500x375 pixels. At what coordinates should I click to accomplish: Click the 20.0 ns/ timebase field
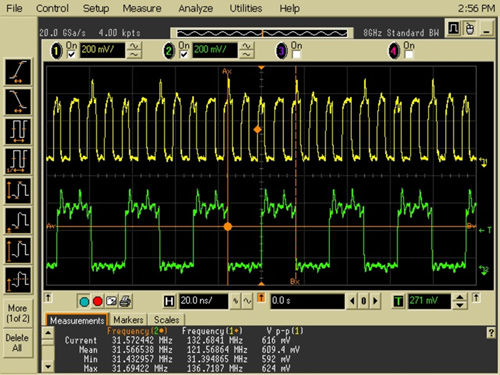203,301
